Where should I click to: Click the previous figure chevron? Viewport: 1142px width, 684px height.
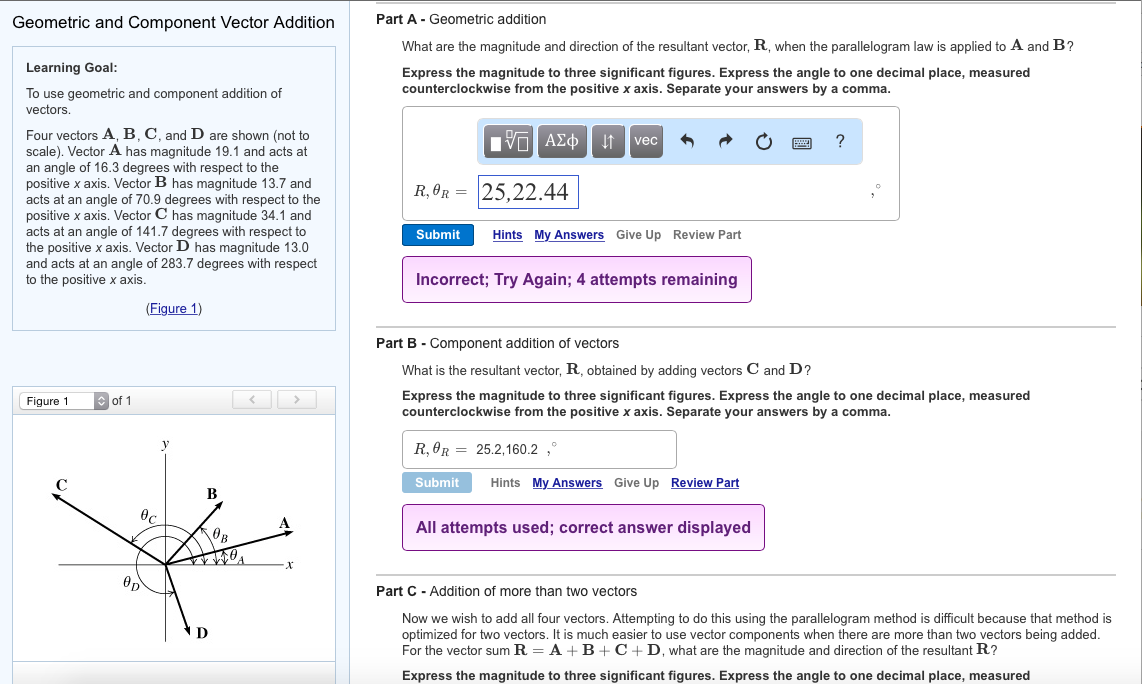coord(251,399)
